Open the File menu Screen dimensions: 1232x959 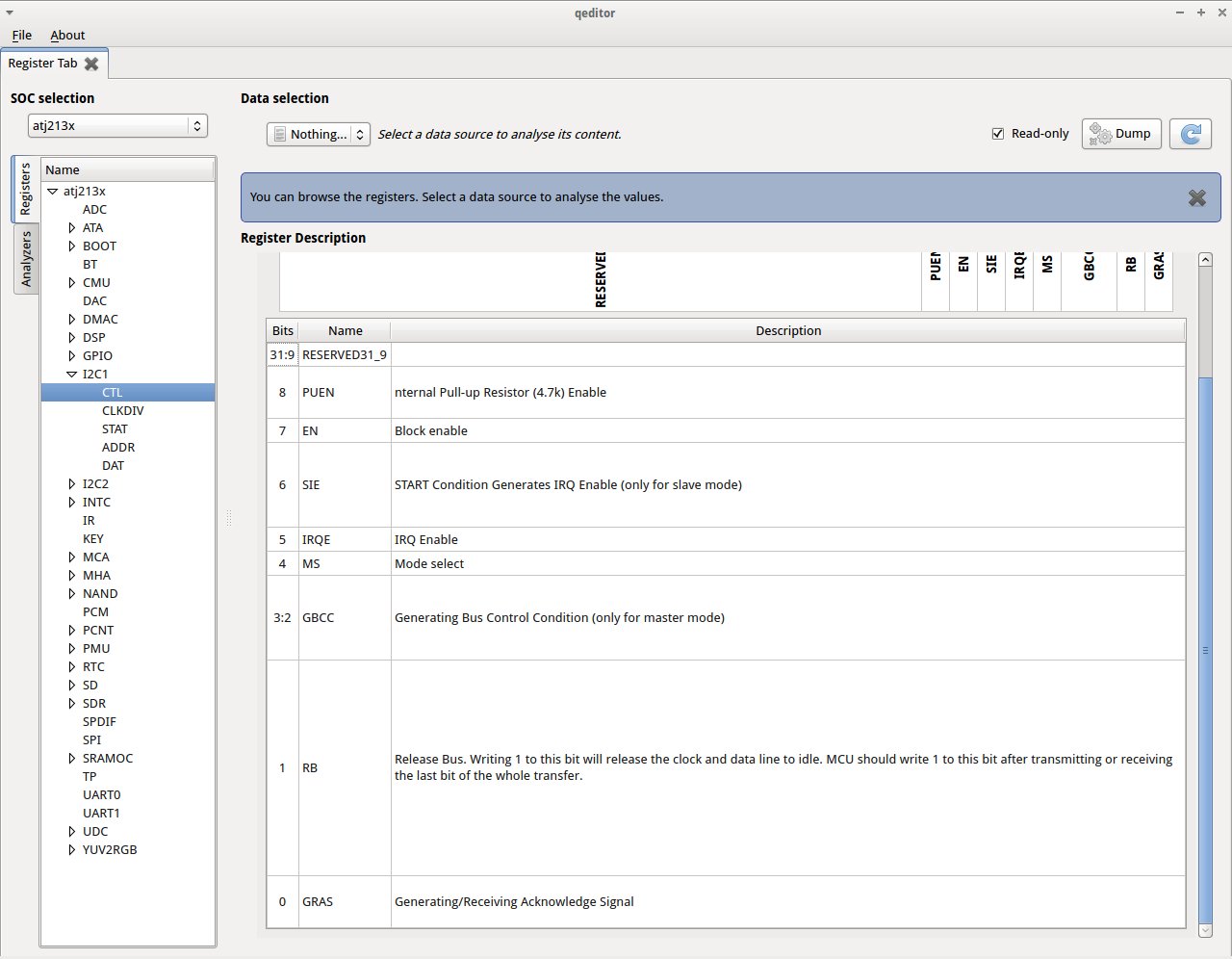click(x=21, y=35)
